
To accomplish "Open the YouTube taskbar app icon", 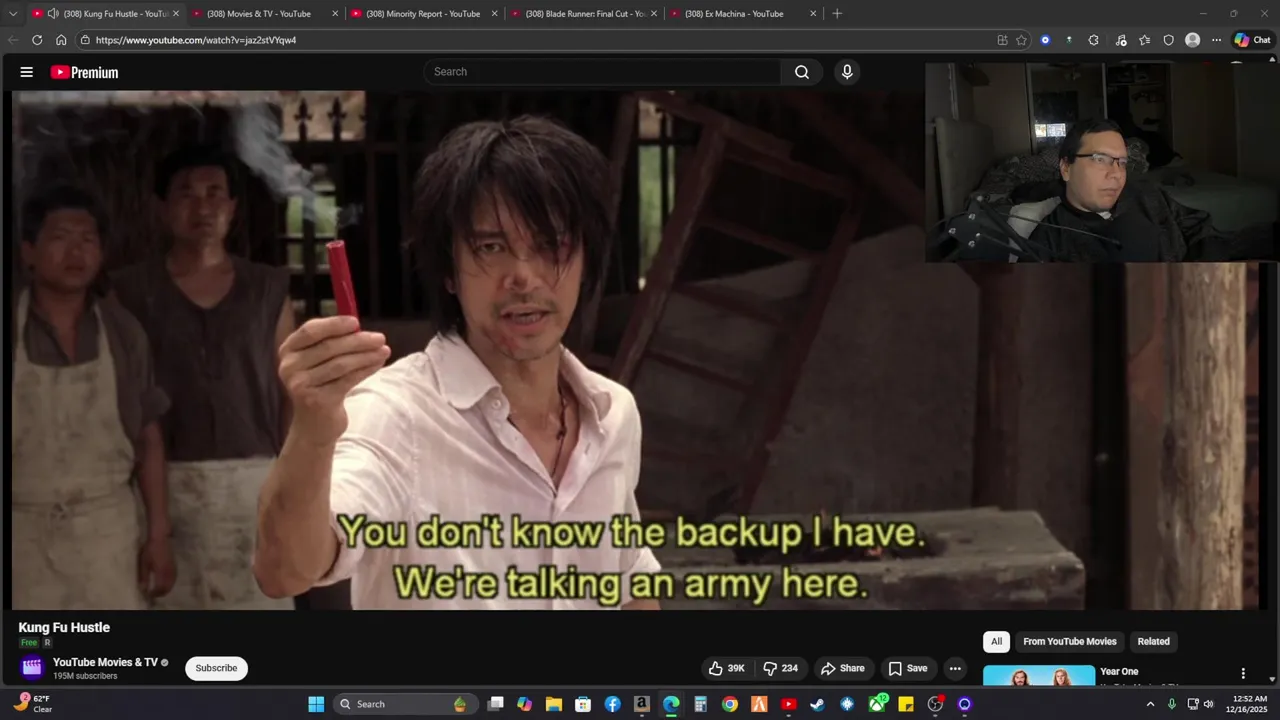I will coord(788,704).
